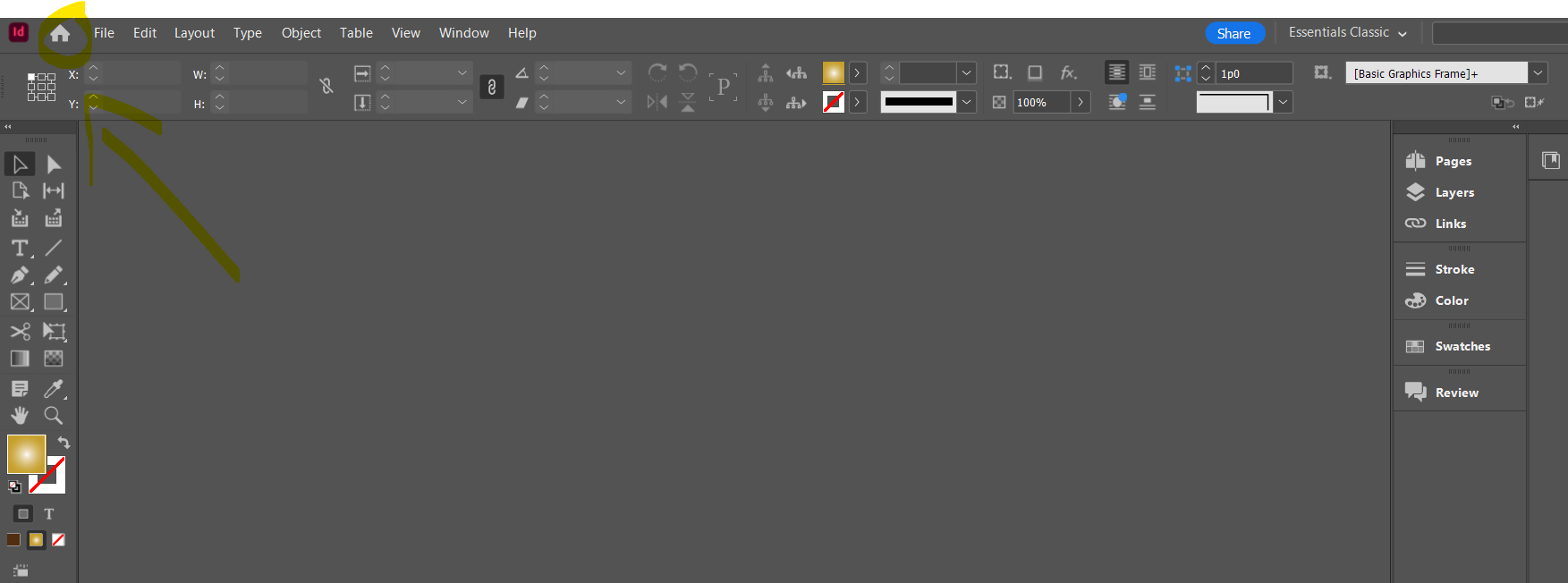This screenshot has width=1568, height=583.
Task: Open the Window menu
Action: pyautogui.click(x=463, y=33)
